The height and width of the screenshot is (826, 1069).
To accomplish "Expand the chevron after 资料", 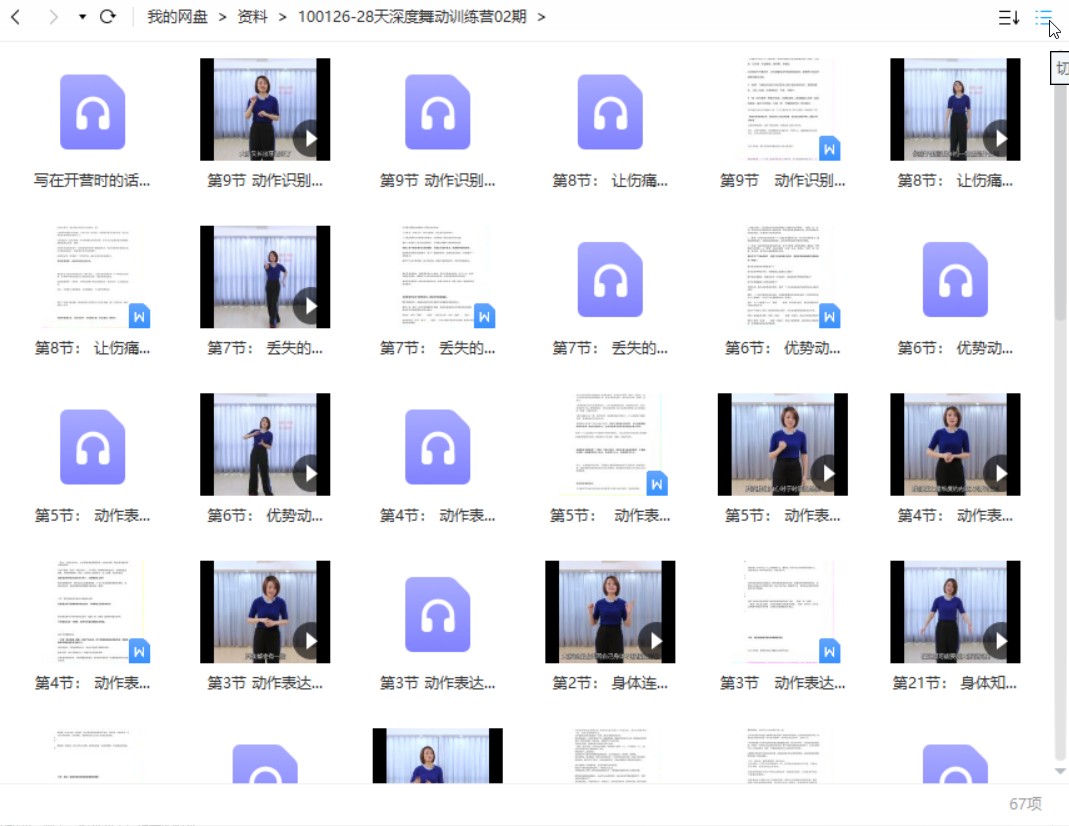I will click(x=282, y=17).
